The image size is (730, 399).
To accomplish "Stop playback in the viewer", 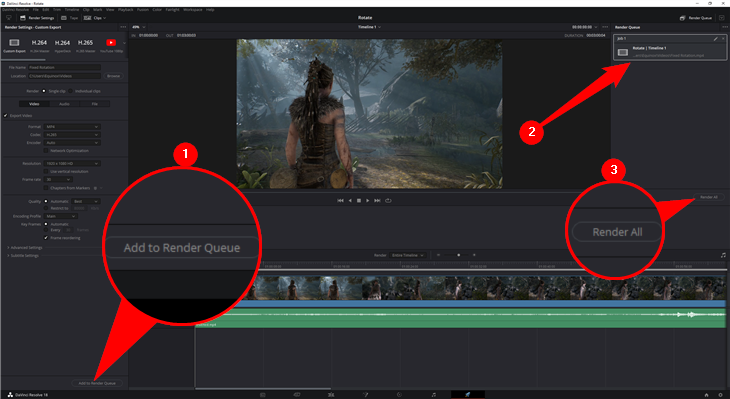I will tap(358, 201).
